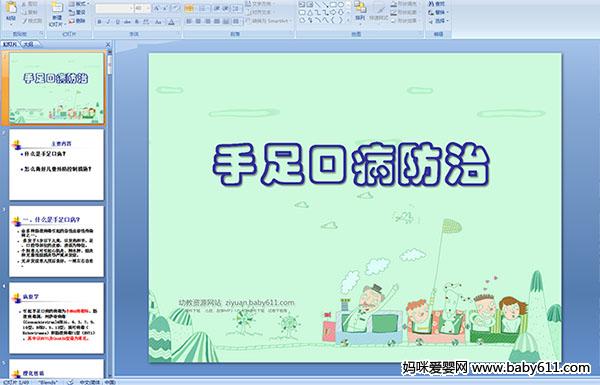The height and width of the screenshot is (385, 600).
Task: Toggle the highlighted bullets list button
Action: [189, 8]
